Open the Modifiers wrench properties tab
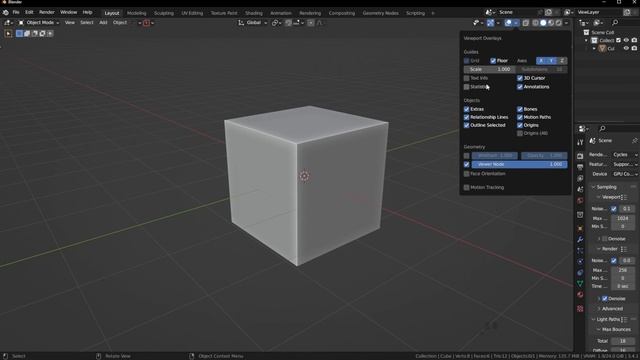This screenshot has width=640, height=360. point(580,239)
